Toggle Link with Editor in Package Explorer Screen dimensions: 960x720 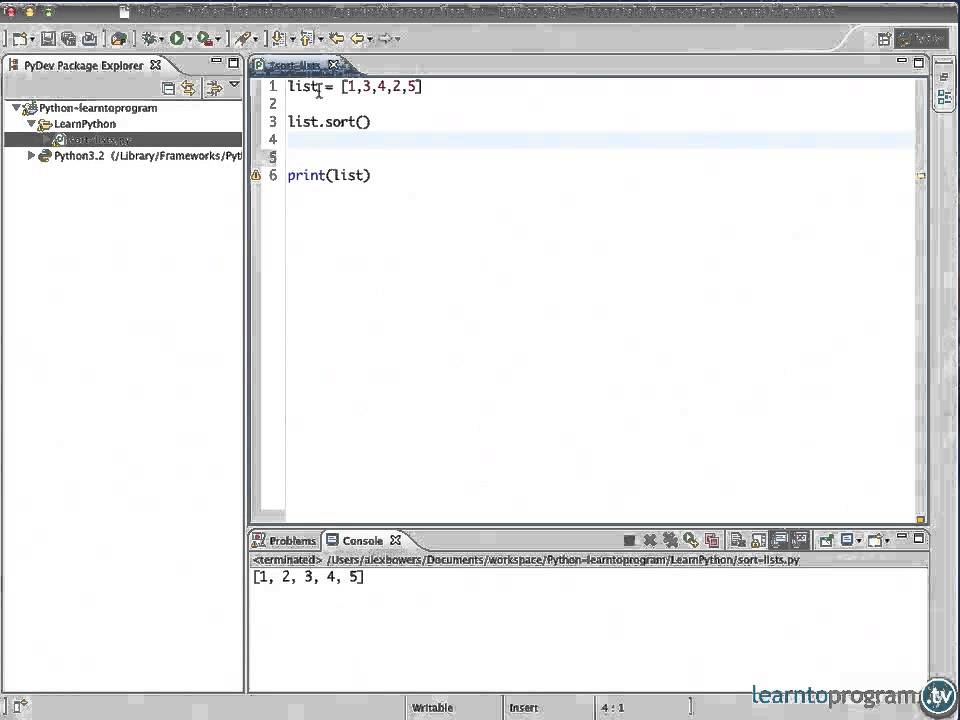[189, 88]
